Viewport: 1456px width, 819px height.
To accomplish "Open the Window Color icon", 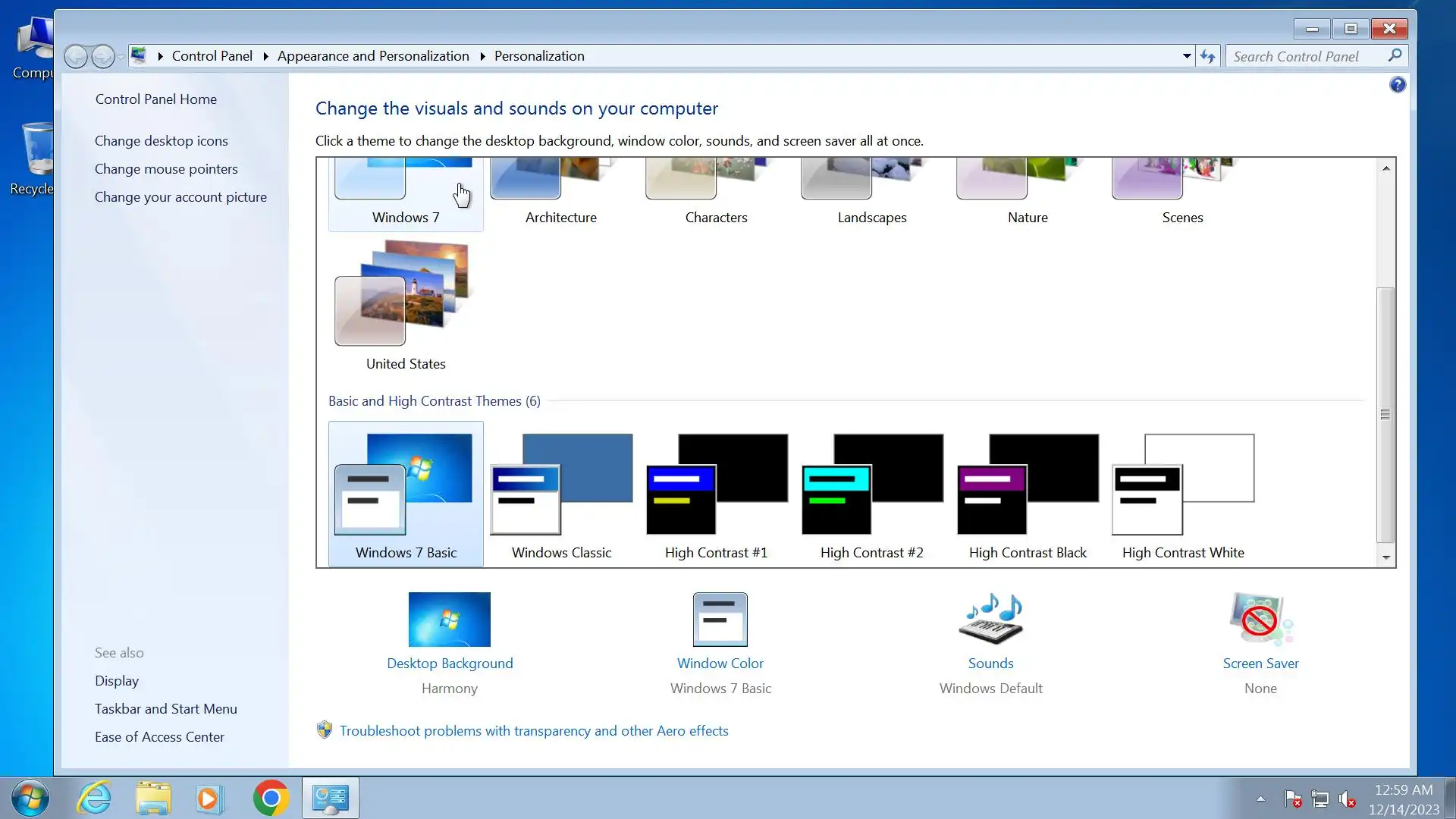I will (x=720, y=620).
